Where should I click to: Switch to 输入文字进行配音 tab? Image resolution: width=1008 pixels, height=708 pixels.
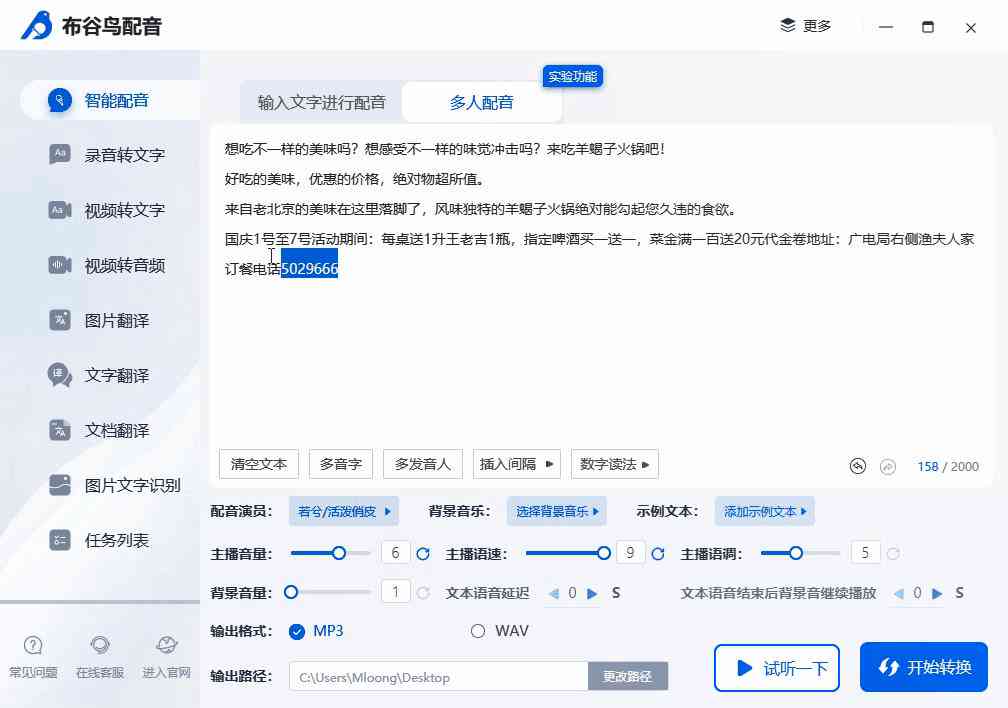[321, 102]
